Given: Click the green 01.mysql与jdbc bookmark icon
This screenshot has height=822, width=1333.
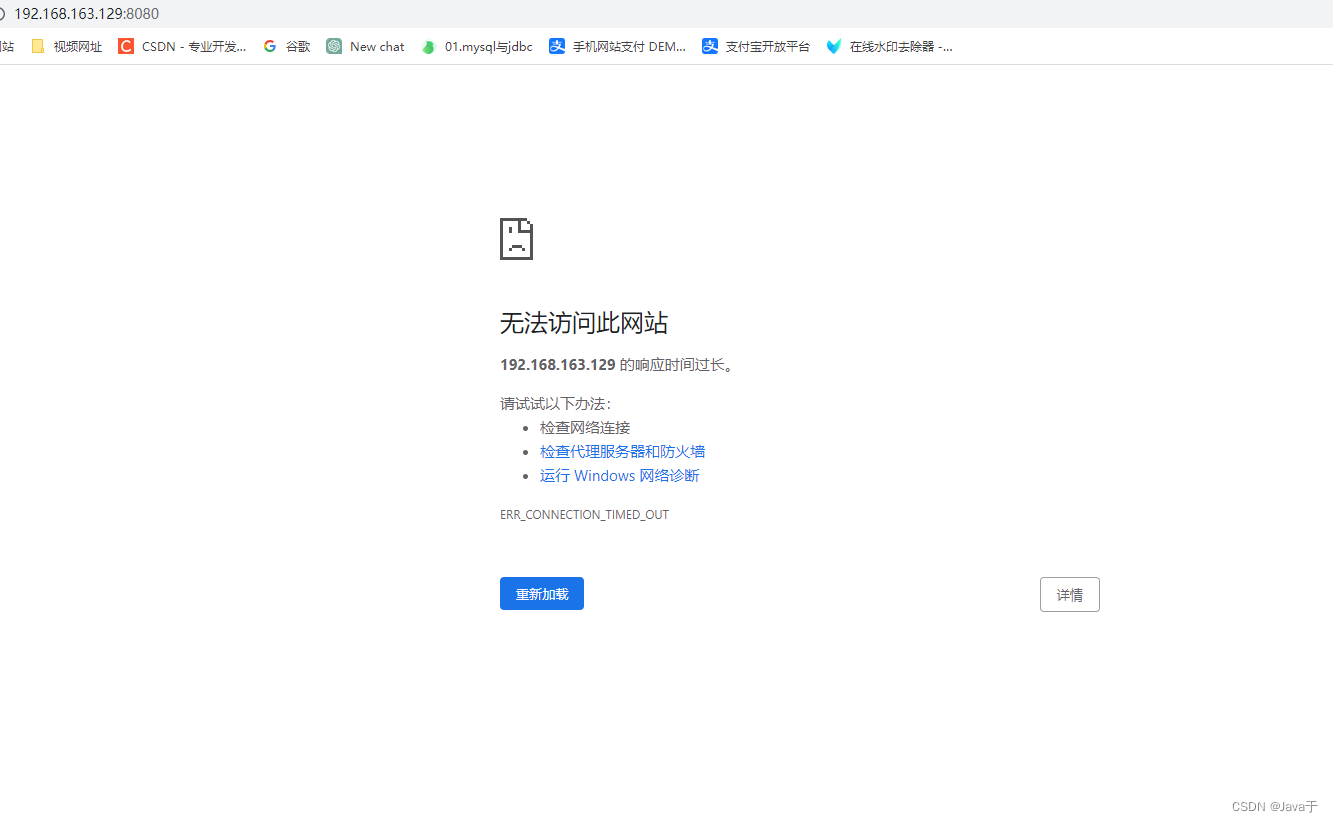Looking at the screenshot, I should point(428,46).
